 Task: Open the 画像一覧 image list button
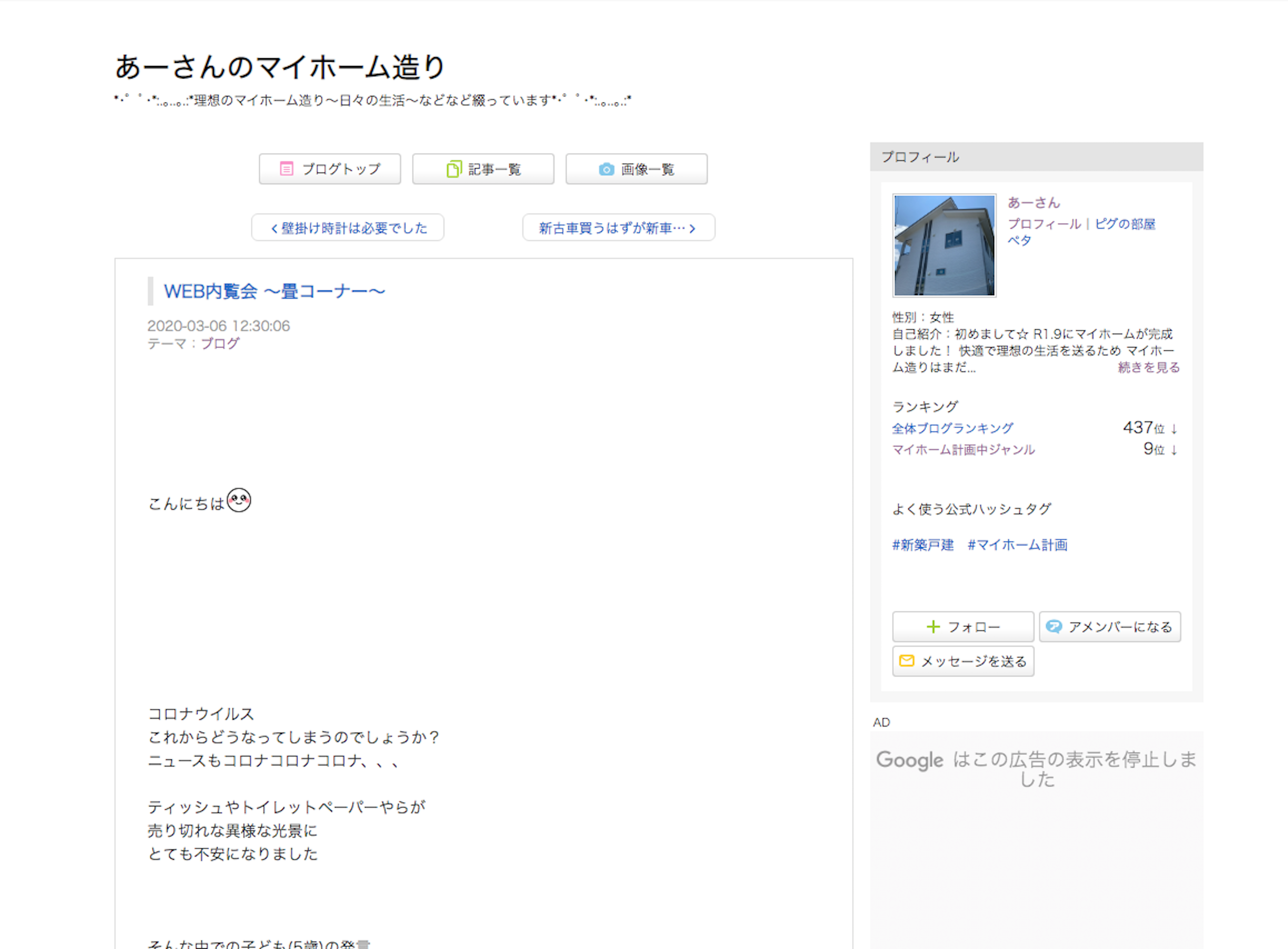click(637, 169)
